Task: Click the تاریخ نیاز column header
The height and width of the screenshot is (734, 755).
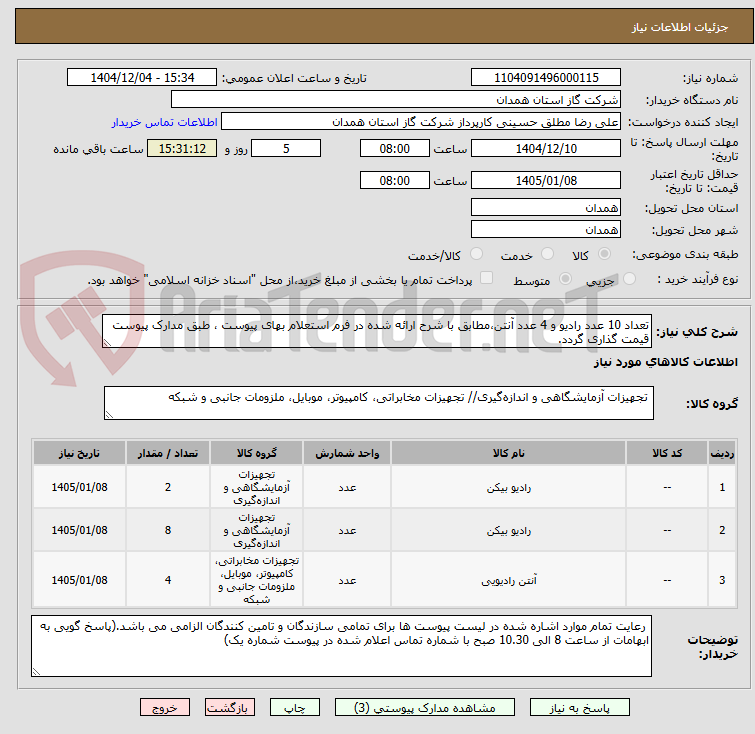Action: pos(79,453)
